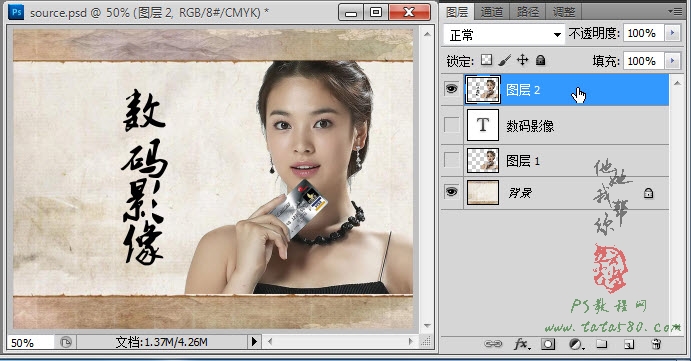Expand the opacity slider arrow

point(672,33)
